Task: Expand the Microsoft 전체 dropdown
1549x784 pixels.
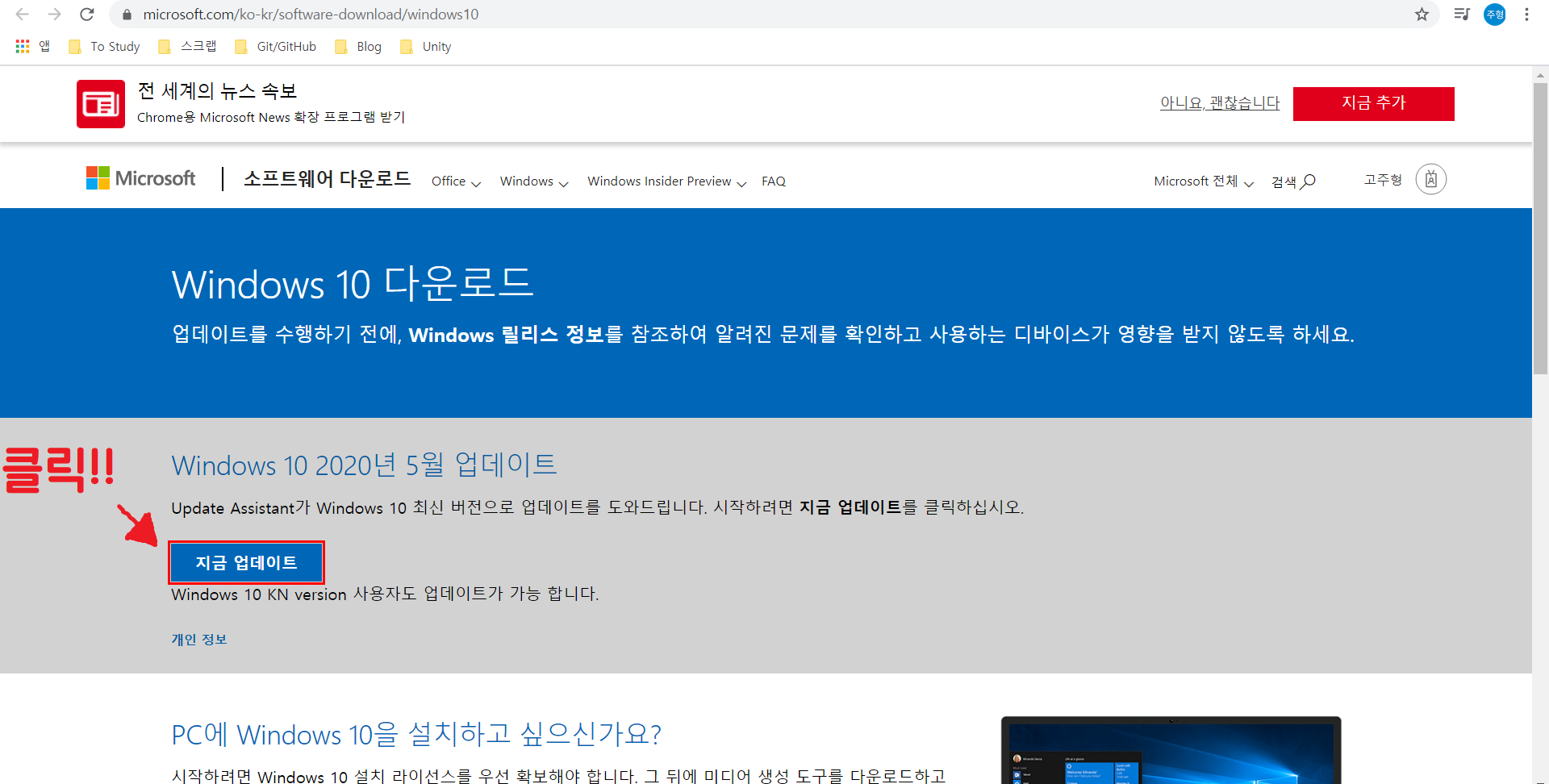Action: (x=1204, y=181)
